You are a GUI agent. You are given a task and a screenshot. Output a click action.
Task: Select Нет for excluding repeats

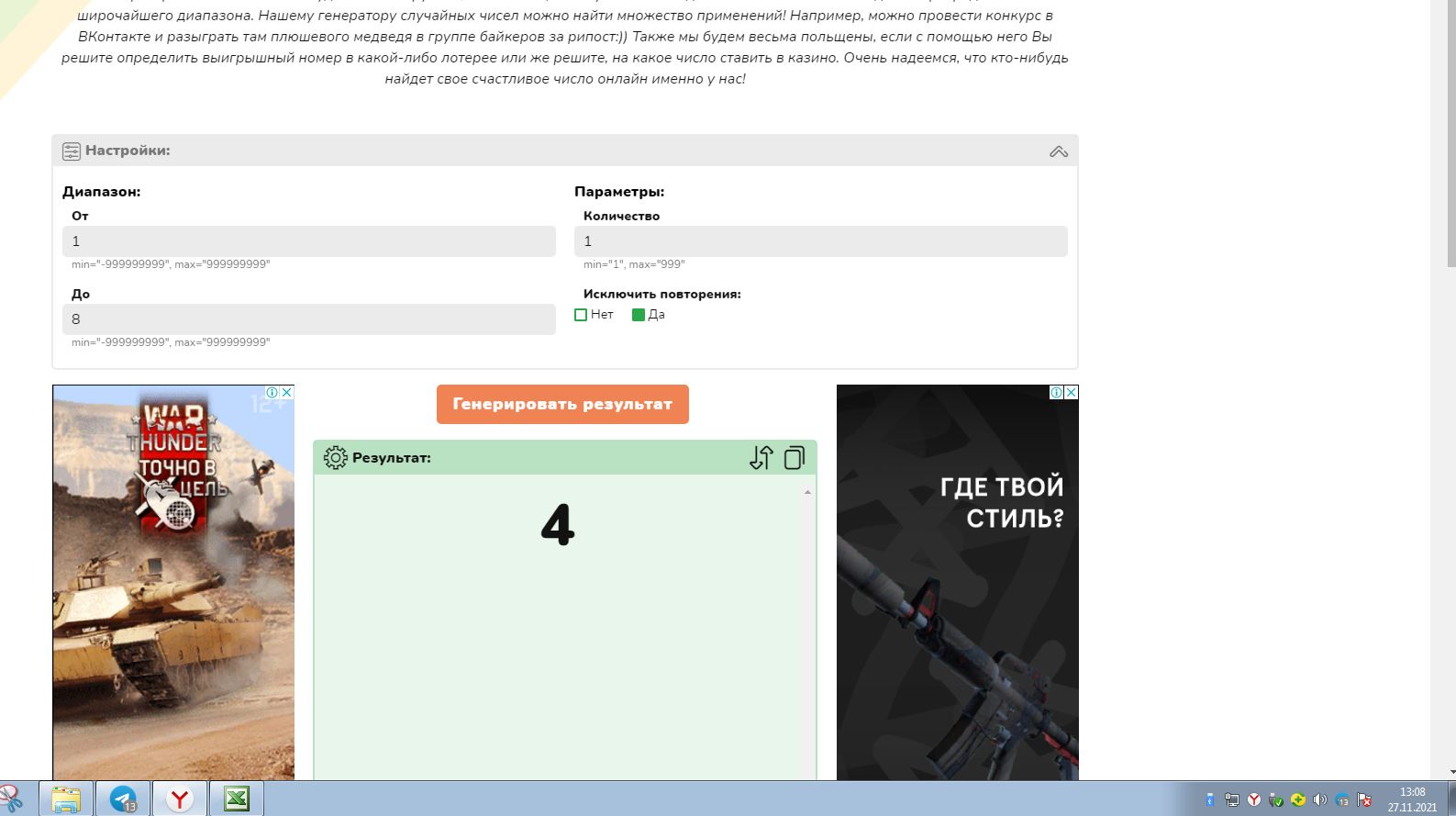[x=581, y=315]
